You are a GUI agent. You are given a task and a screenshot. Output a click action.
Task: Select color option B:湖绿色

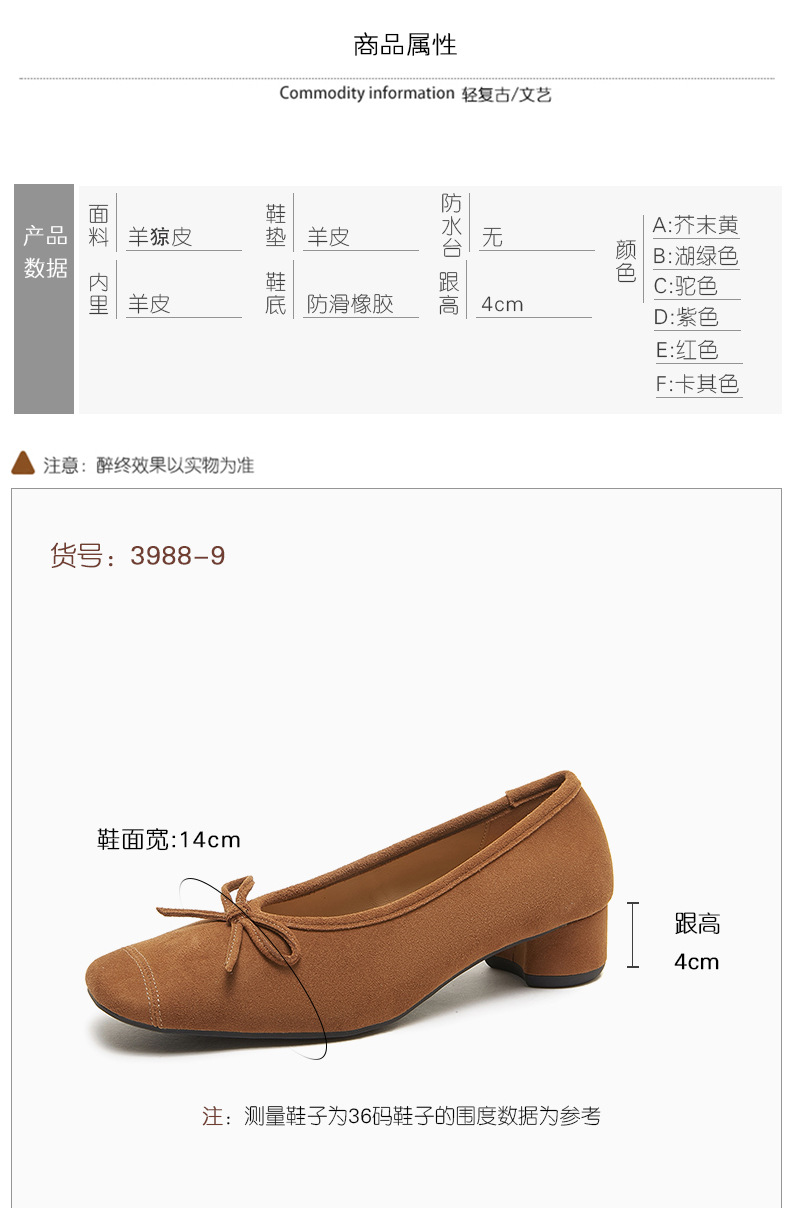[696, 257]
